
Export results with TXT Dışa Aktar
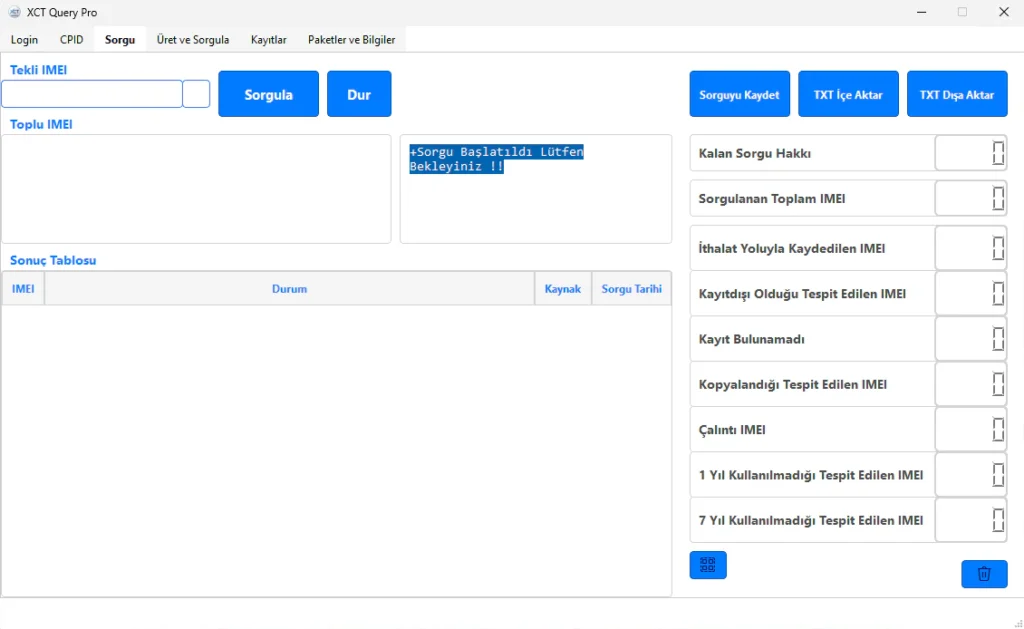point(957,94)
